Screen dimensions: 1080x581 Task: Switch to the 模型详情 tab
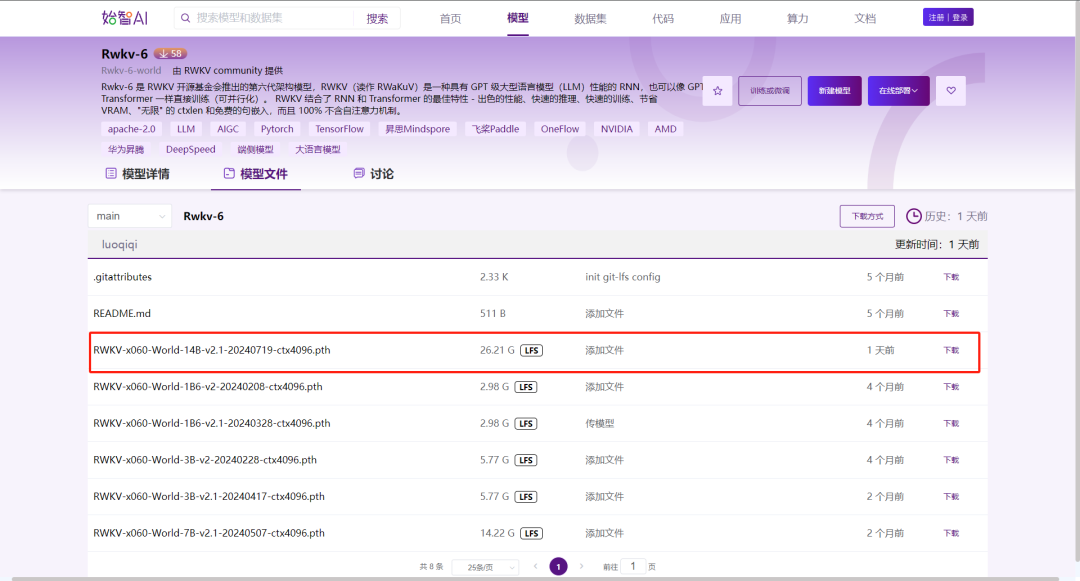[138, 174]
